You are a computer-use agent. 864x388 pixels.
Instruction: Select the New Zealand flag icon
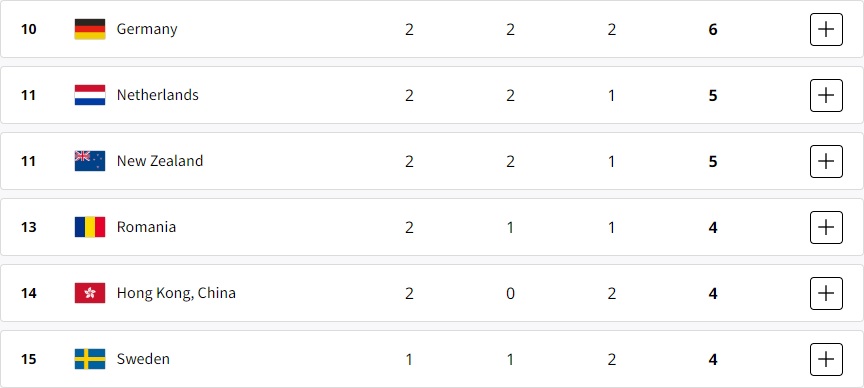click(90, 161)
